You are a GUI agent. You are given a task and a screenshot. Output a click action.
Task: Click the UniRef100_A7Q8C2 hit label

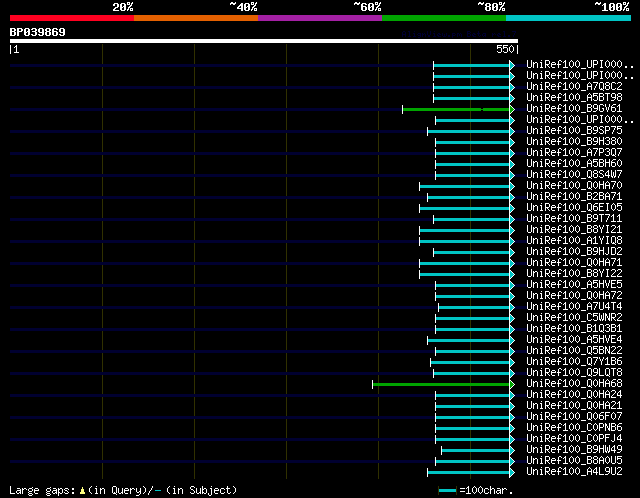point(574,87)
